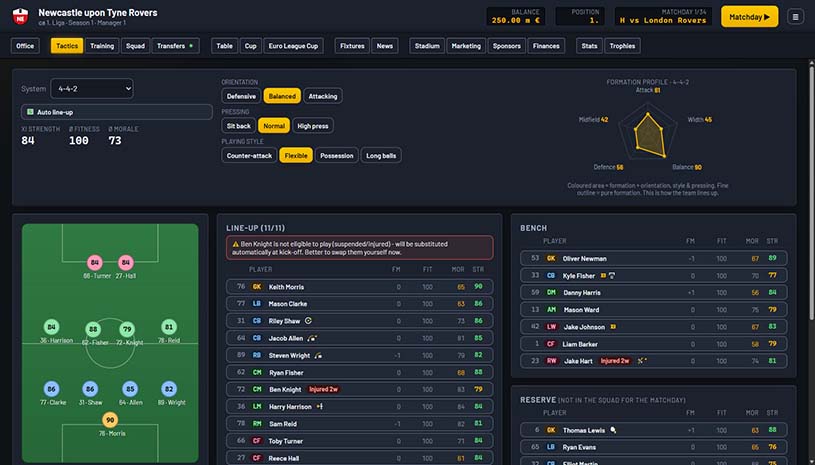Click Steven Wright's trait icon
This screenshot has height=465, width=815.
pyautogui.click(x=318, y=355)
